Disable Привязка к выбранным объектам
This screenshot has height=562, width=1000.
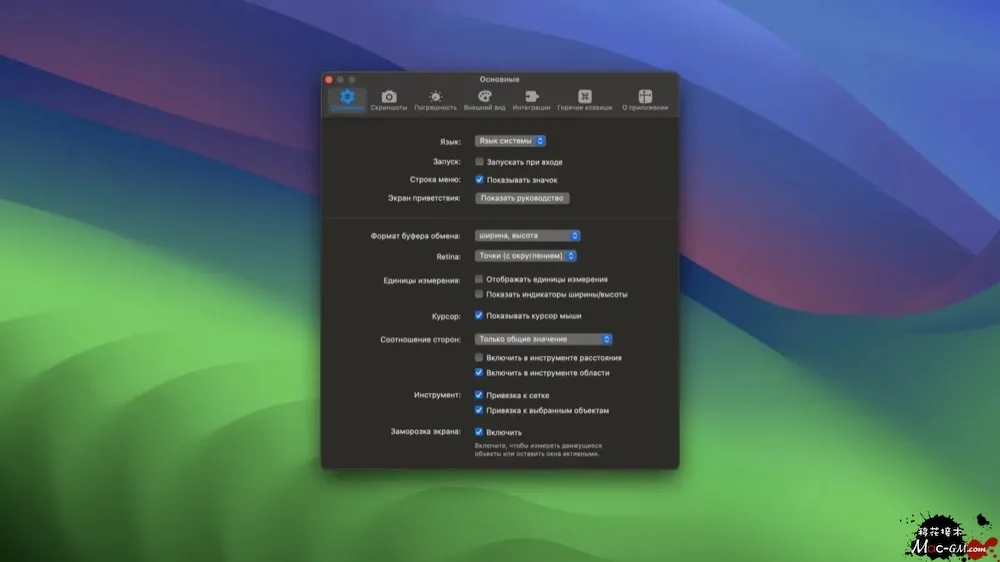click(x=478, y=410)
